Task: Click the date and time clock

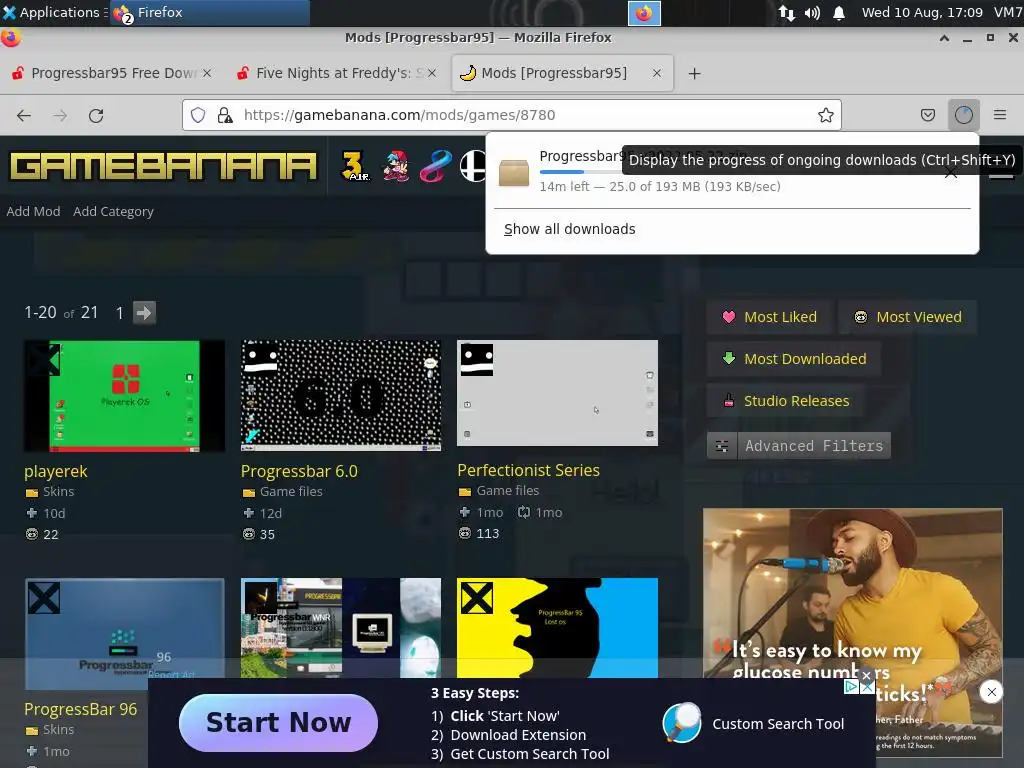Action: (921, 12)
